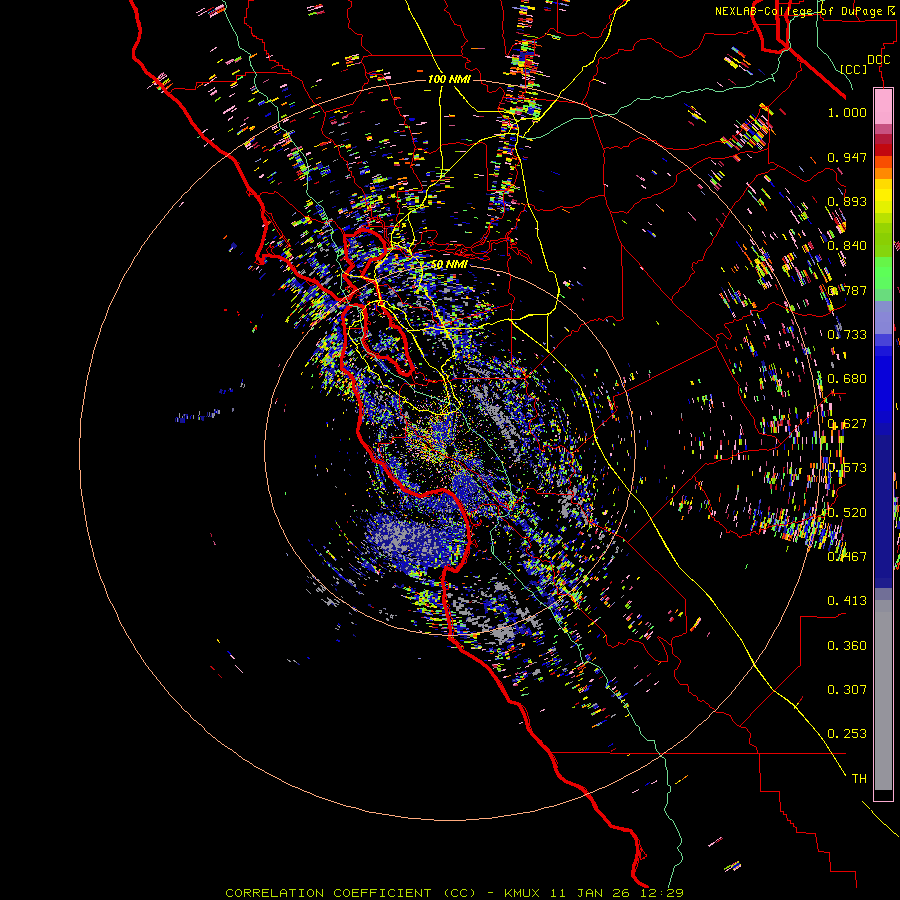
Task: Click the 100 NMI range ring label
Action: coord(449,79)
